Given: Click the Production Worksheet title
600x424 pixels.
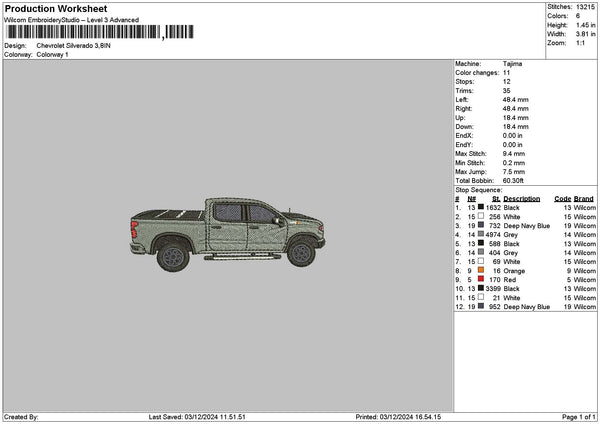Looking at the screenshot, I should click(55, 8).
